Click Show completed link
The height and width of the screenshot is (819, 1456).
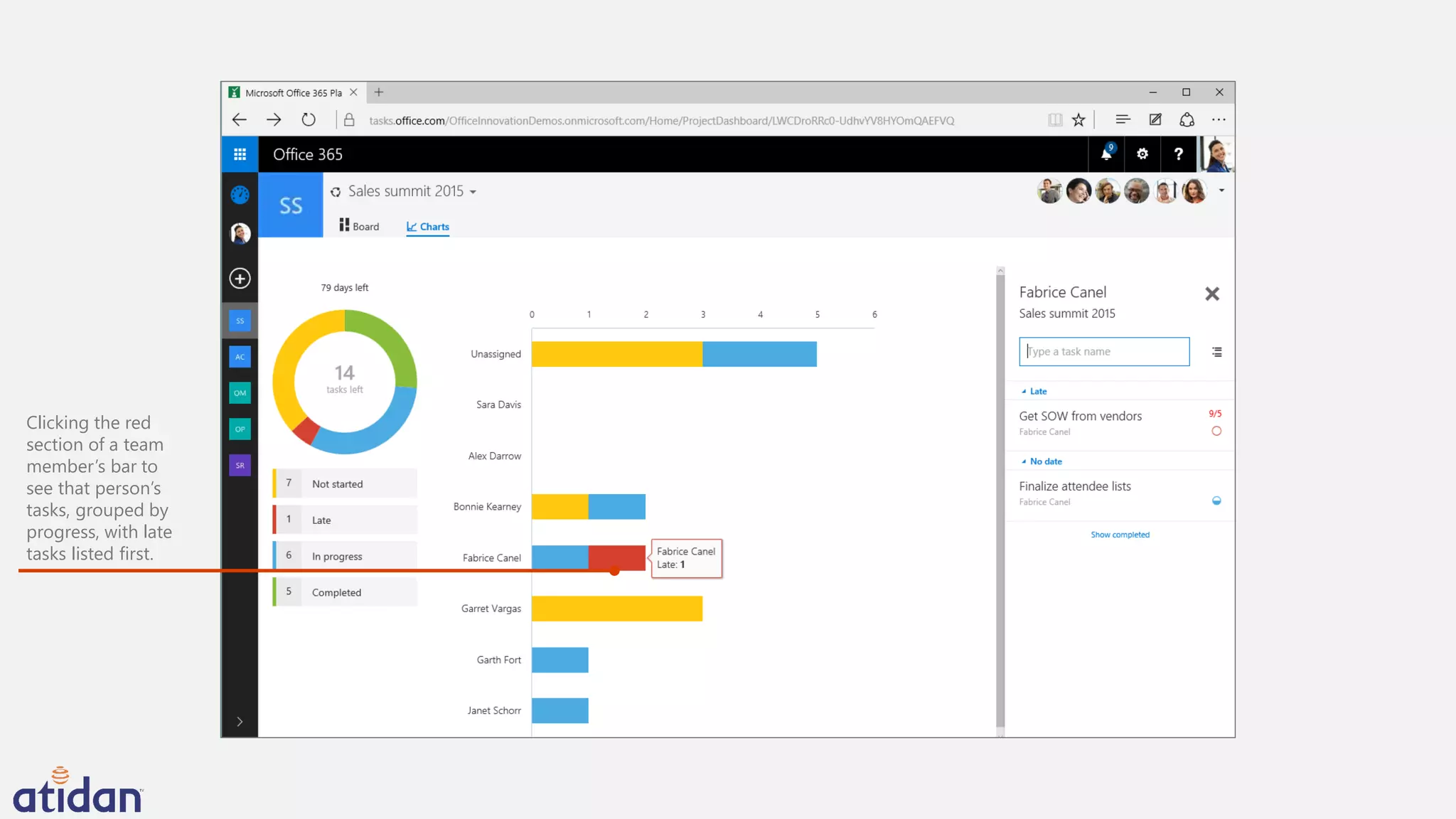pos(1120,535)
